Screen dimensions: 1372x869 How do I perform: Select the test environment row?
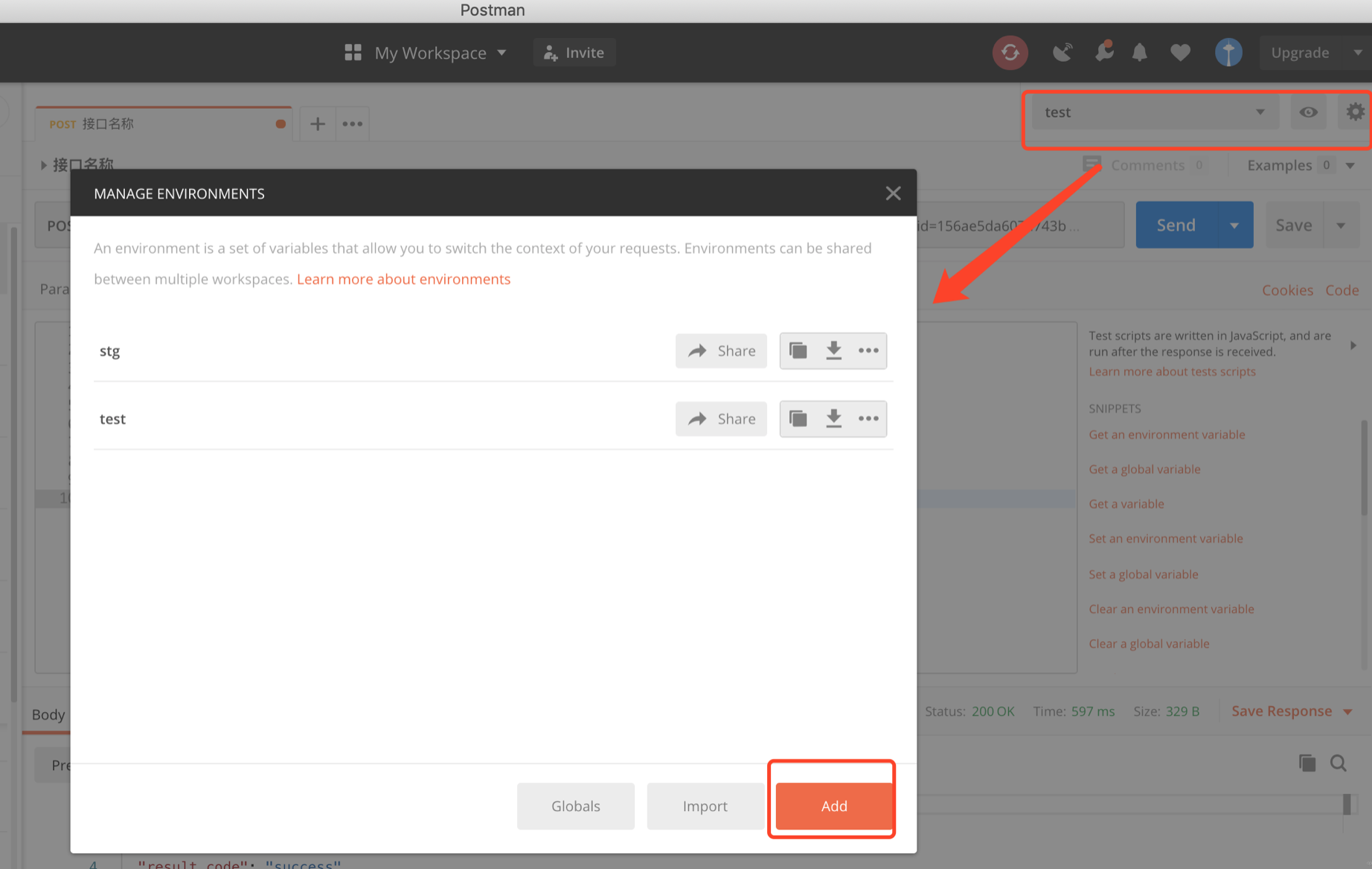pyautogui.click(x=493, y=419)
